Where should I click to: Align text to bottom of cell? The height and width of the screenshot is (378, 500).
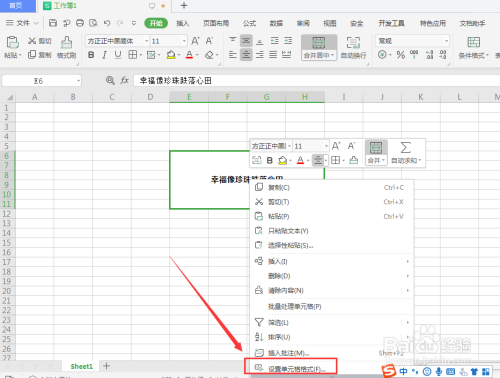point(260,41)
